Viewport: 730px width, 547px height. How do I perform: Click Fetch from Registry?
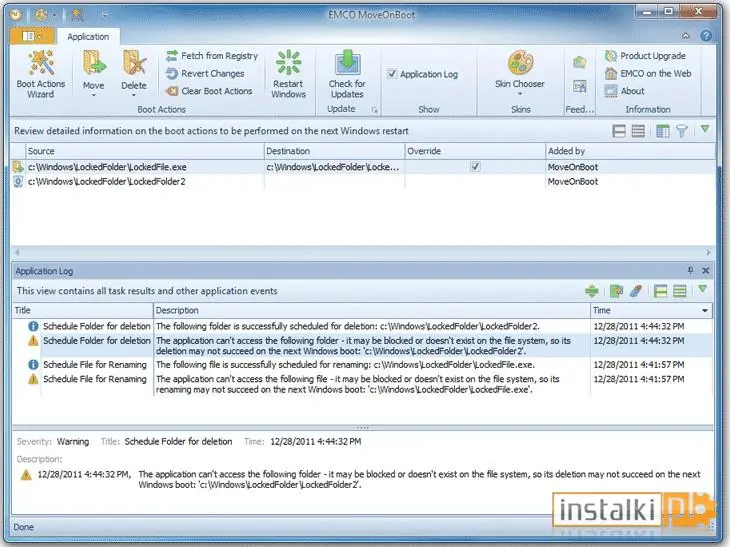point(212,56)
